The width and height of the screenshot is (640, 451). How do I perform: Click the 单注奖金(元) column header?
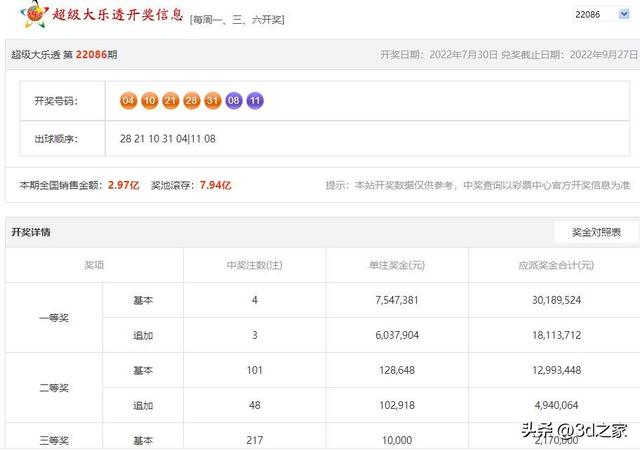click(397, 265)
